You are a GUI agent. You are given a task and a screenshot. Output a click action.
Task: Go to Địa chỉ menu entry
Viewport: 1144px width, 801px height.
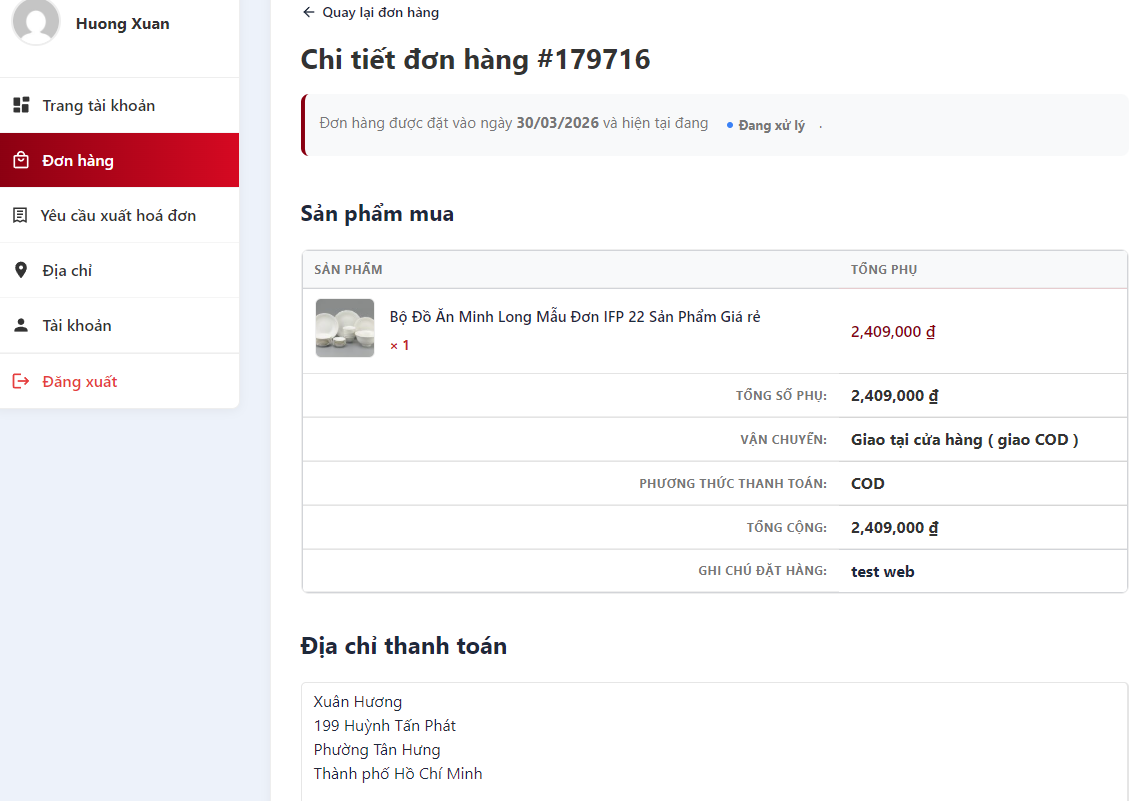pyautogui.click(x=67, y=270)
